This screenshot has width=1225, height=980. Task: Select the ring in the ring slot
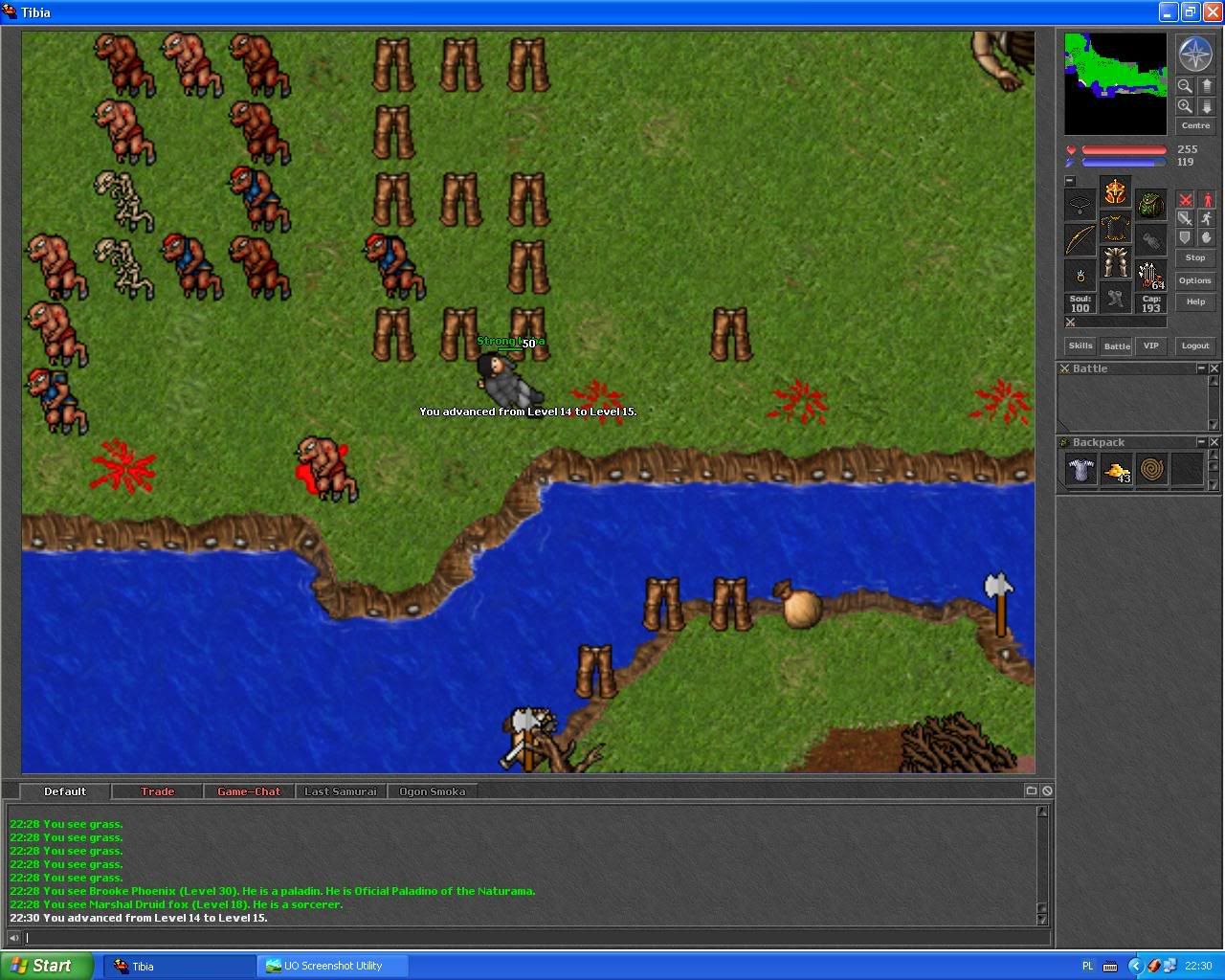1080,276
